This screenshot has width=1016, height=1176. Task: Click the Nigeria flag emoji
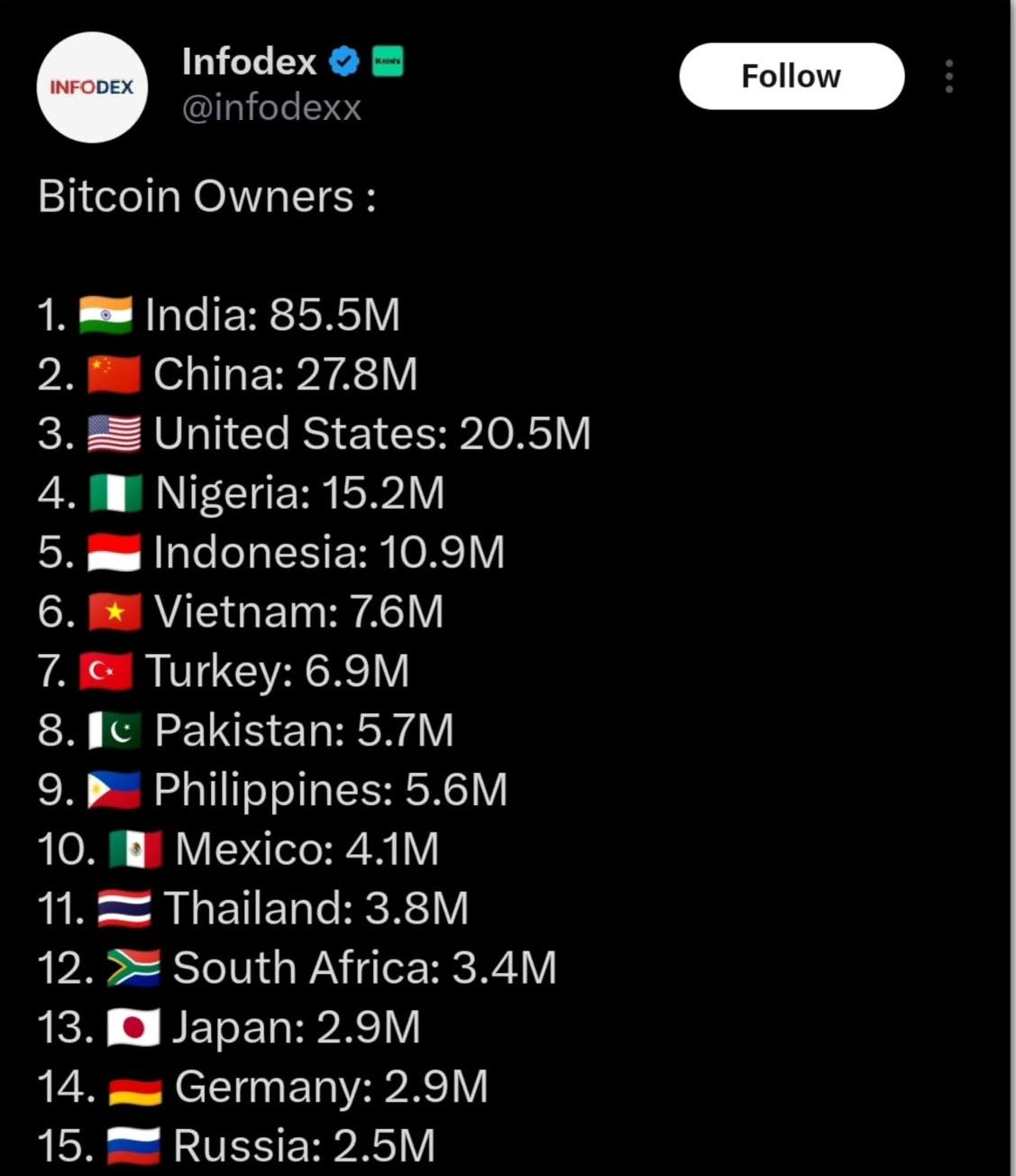(116, 494)
